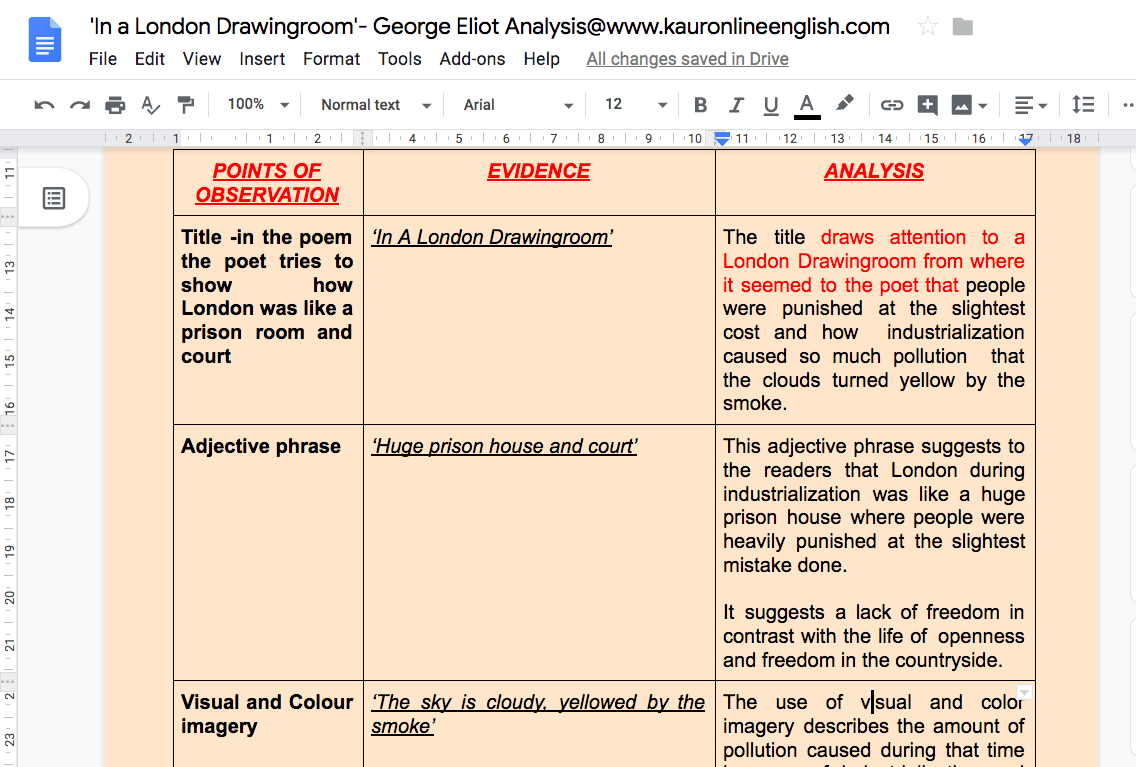Expand the Normal text style dropdown
This screenshot has height=767, width=1136.
click(375, 105)
